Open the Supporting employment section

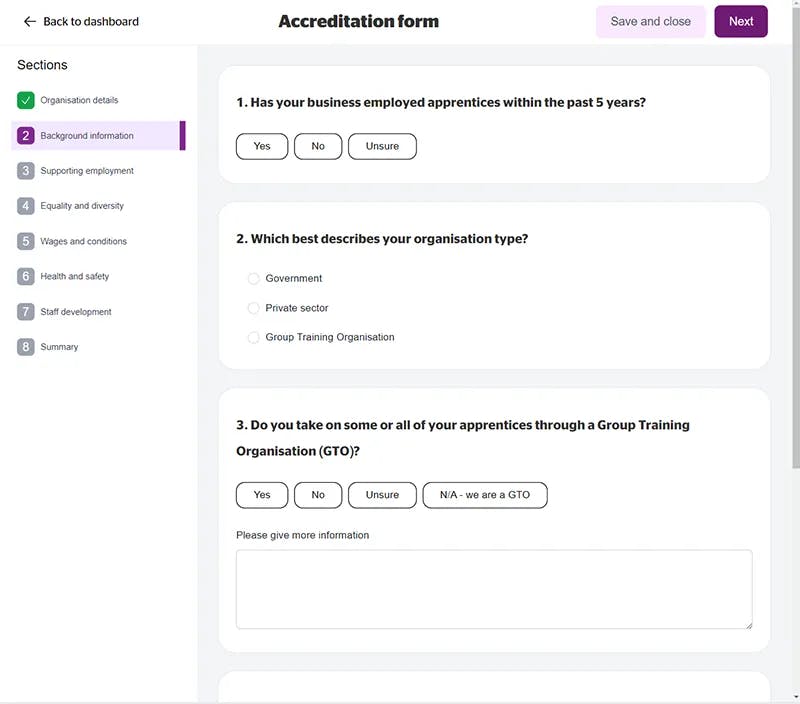tap(87, 171)
